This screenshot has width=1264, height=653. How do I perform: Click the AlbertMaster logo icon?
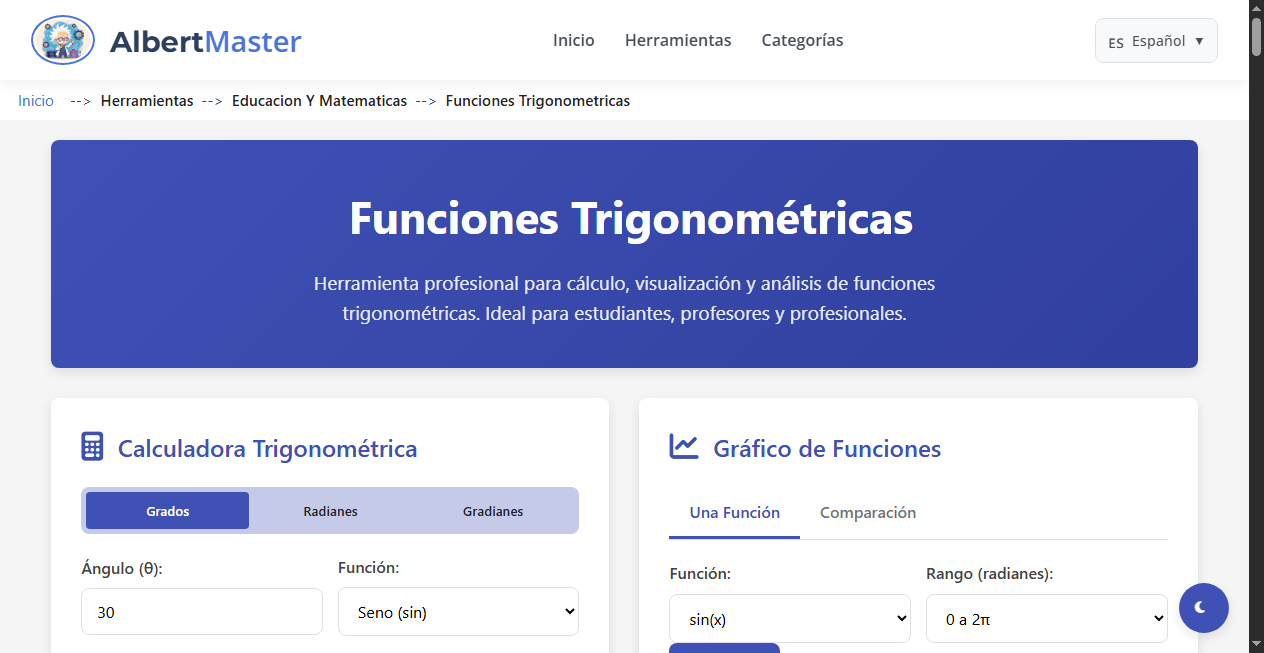click(62, 40)
